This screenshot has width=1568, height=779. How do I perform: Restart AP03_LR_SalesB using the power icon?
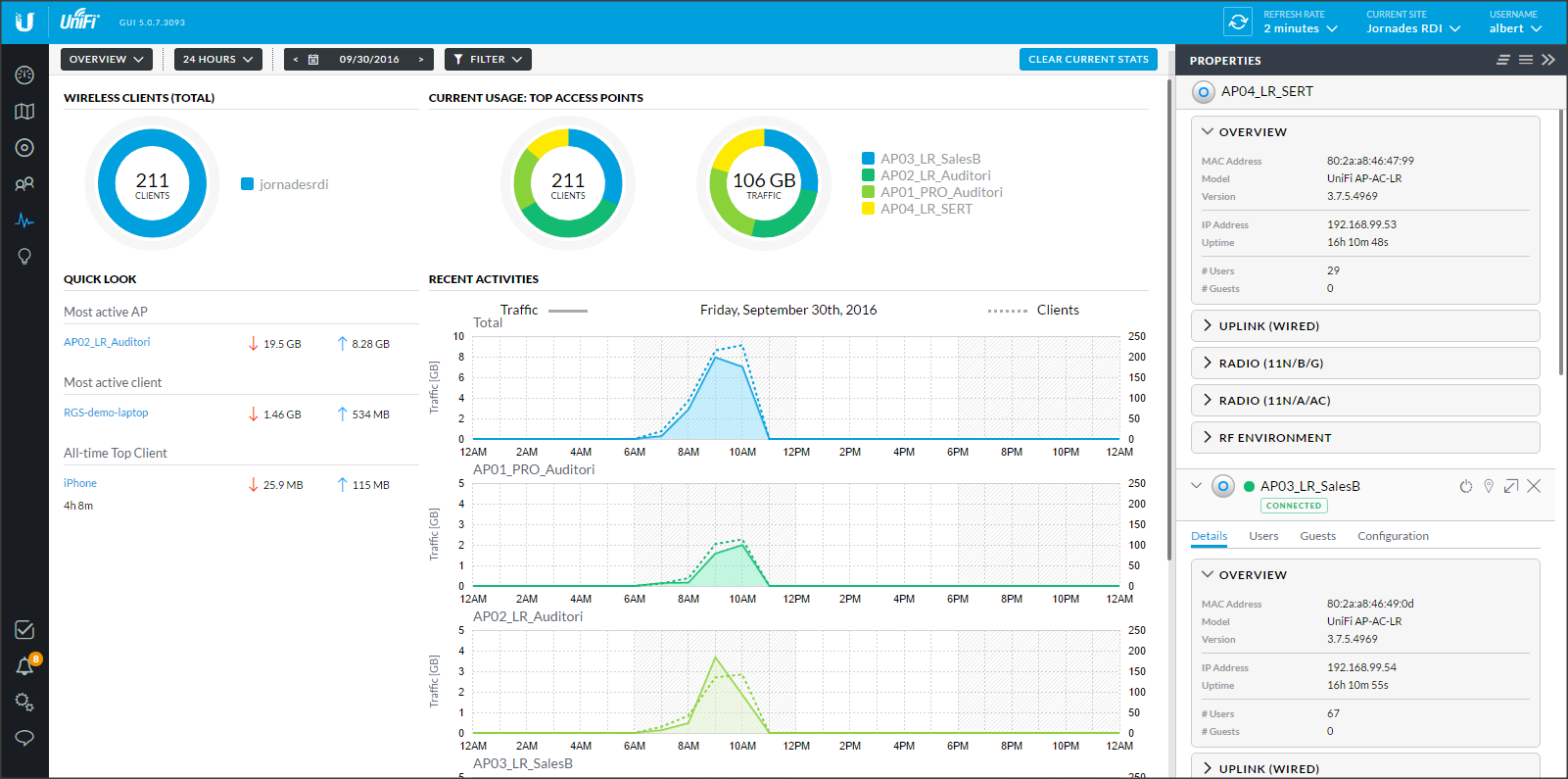coord(1466,487)
